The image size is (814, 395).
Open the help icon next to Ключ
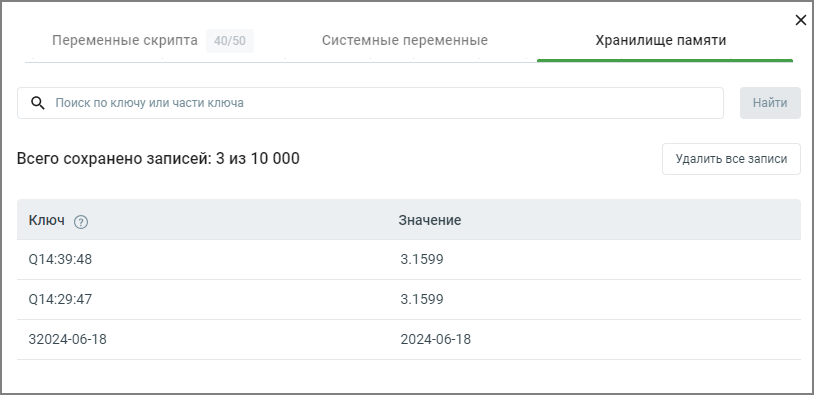[81, 222]
